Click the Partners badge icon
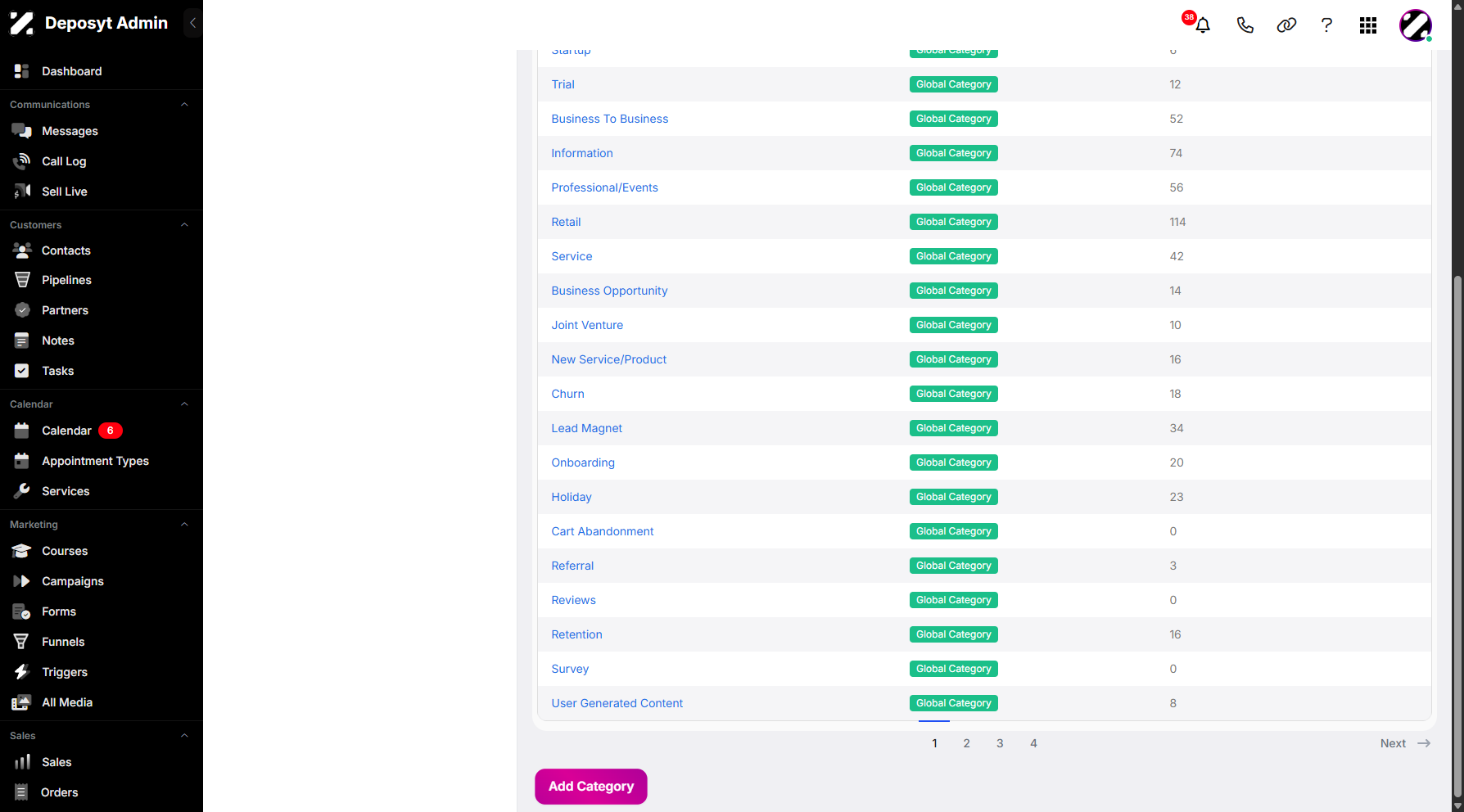Viewport: 1464px width, 812px height. [x=22, y=310]
